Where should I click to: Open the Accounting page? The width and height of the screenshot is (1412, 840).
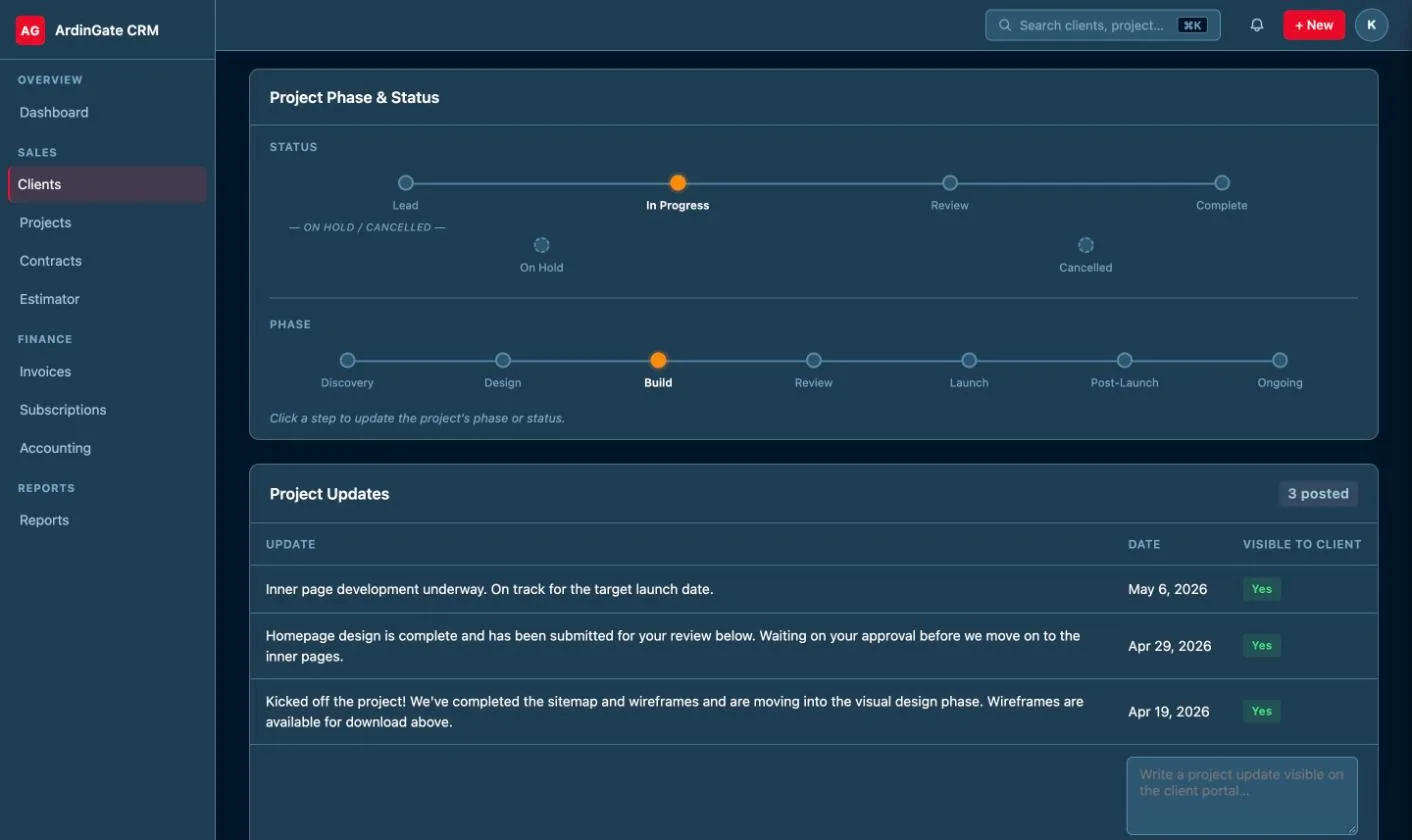tap(108, 447)
